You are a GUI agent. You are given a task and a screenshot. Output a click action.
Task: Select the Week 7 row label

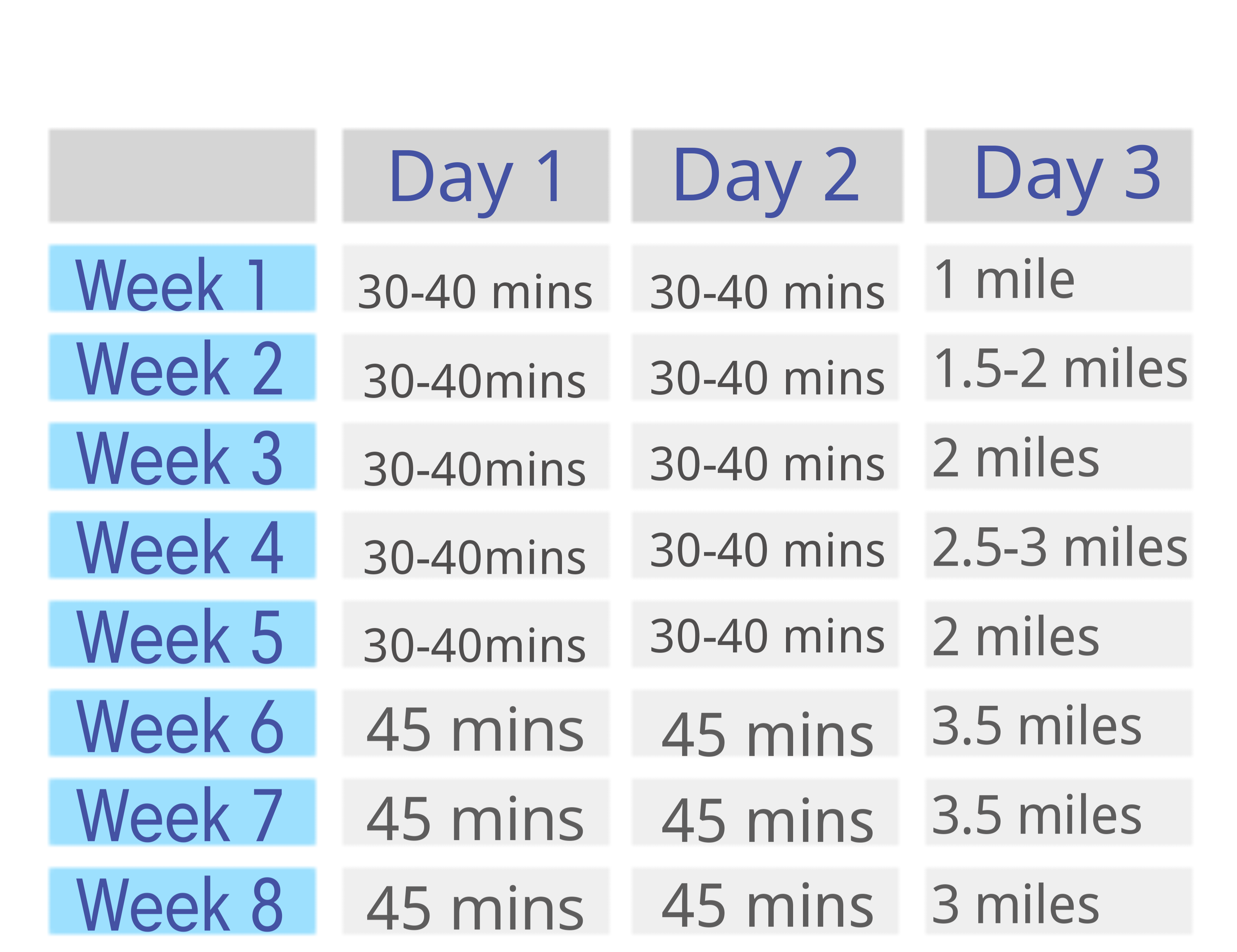point(182,812)
